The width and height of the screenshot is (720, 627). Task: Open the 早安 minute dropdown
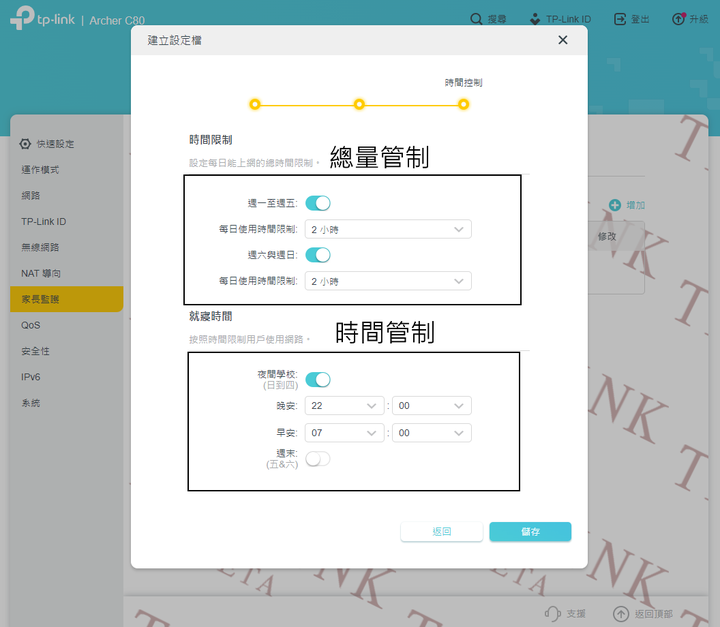click(x=432, y=433)
